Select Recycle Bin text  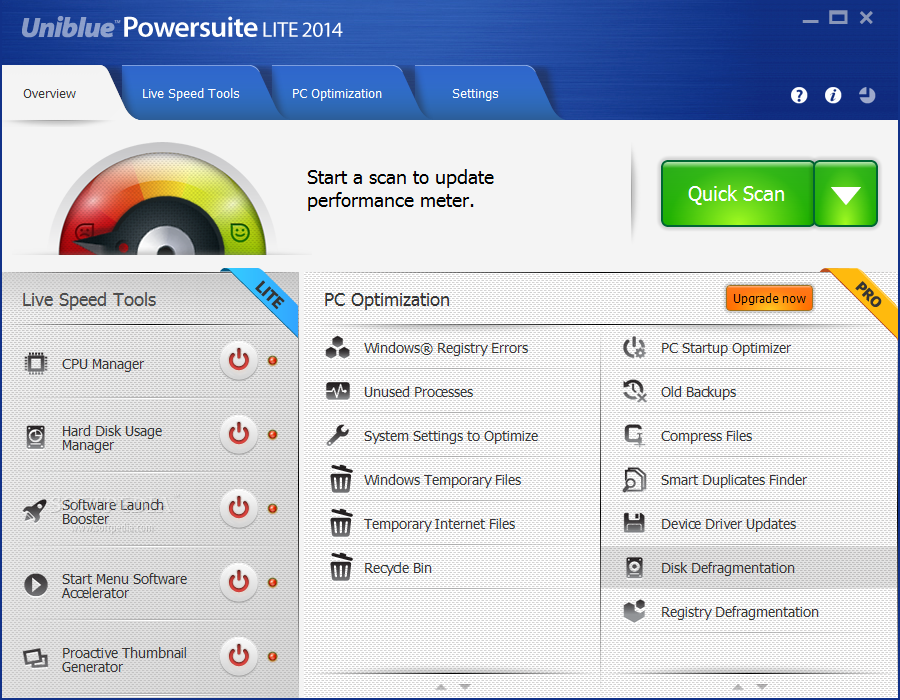tap(398, 568)
